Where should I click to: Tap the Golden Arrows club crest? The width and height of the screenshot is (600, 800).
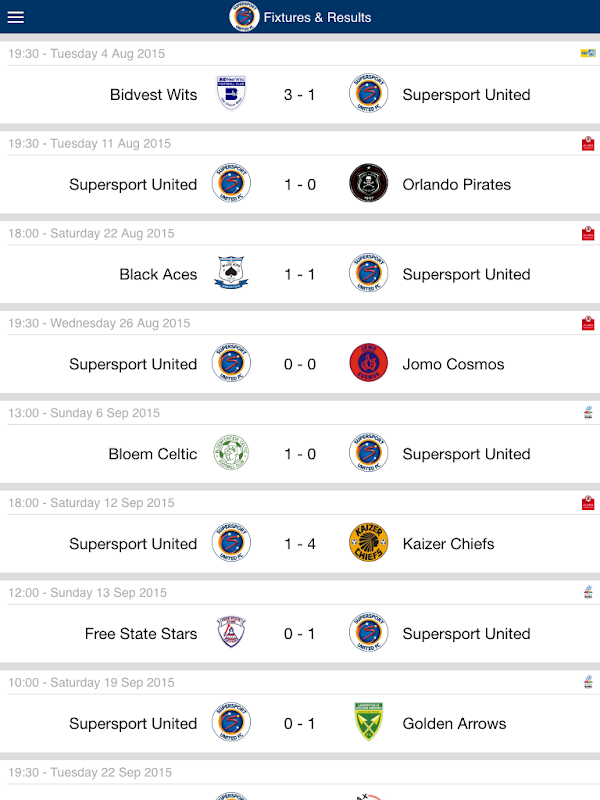[368, 722]
